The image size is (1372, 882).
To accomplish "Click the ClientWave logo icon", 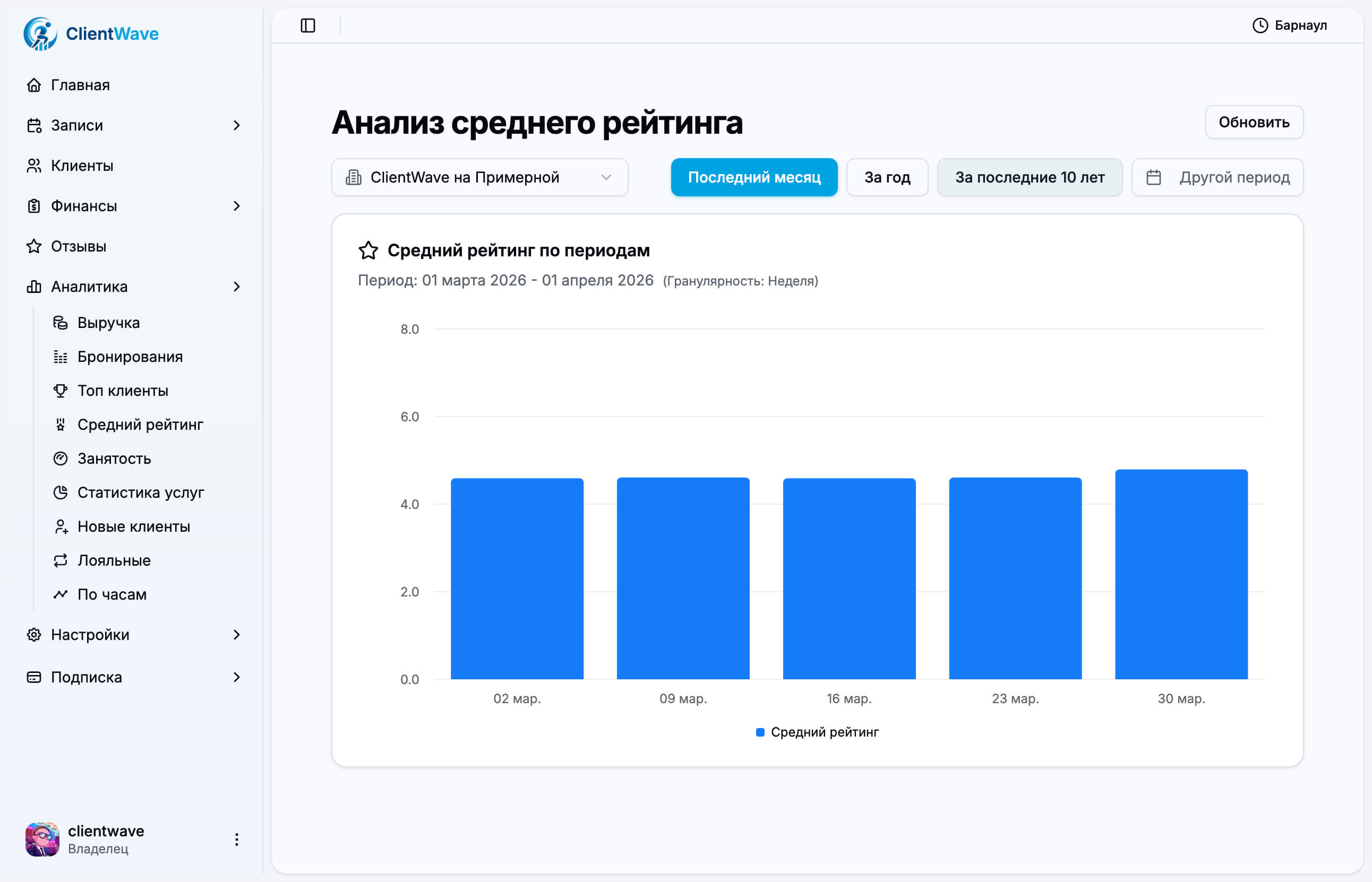I will [40, 34].
